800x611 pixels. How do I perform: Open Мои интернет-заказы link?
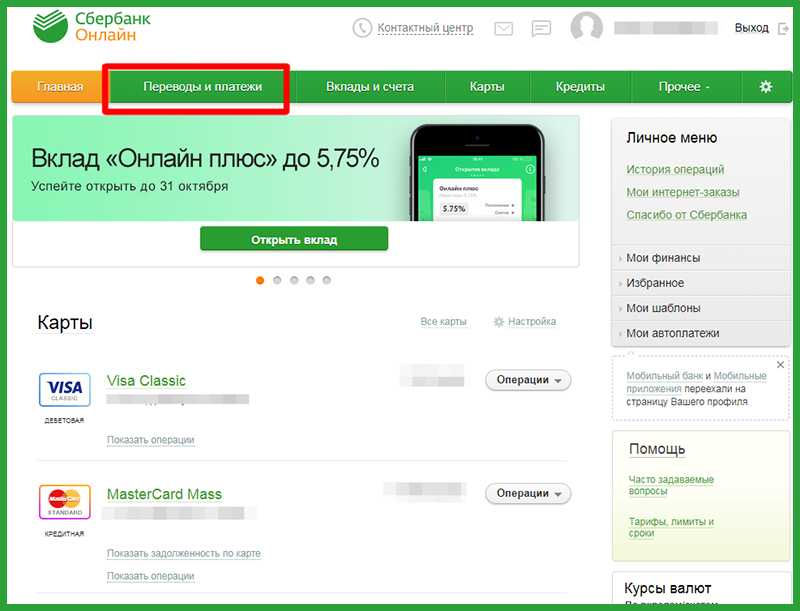click(x=683, y=192)
